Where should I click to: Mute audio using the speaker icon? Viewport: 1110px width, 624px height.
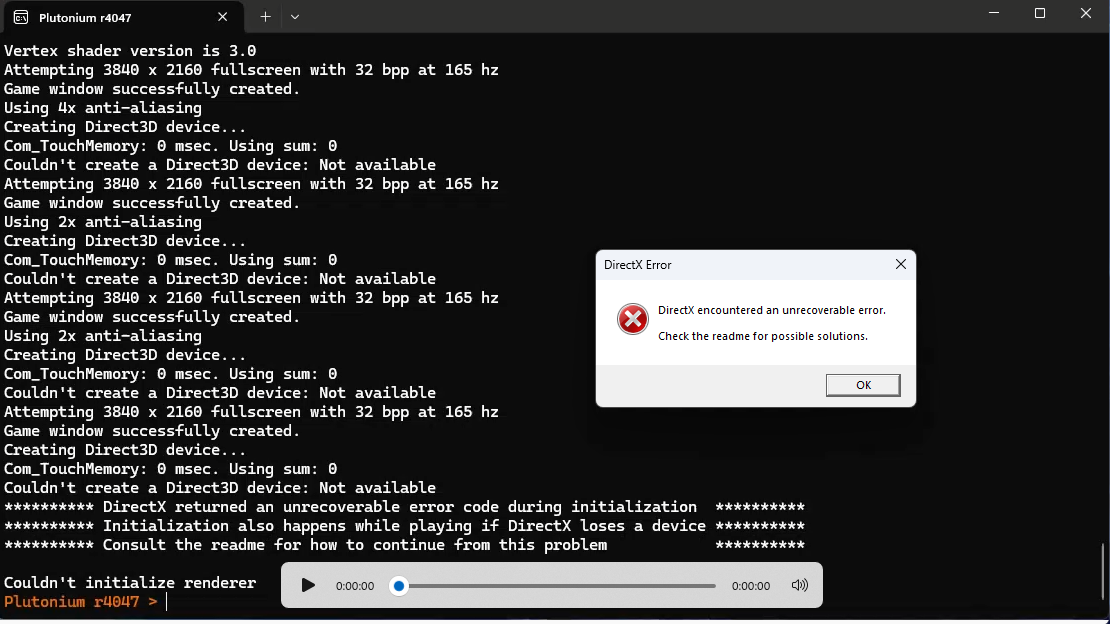799,586
